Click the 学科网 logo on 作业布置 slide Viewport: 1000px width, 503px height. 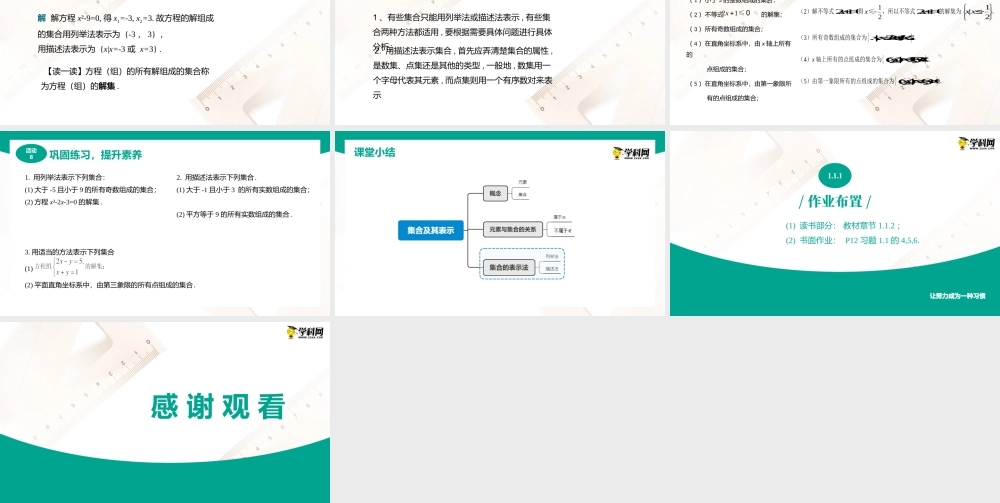tap(976, 143)
